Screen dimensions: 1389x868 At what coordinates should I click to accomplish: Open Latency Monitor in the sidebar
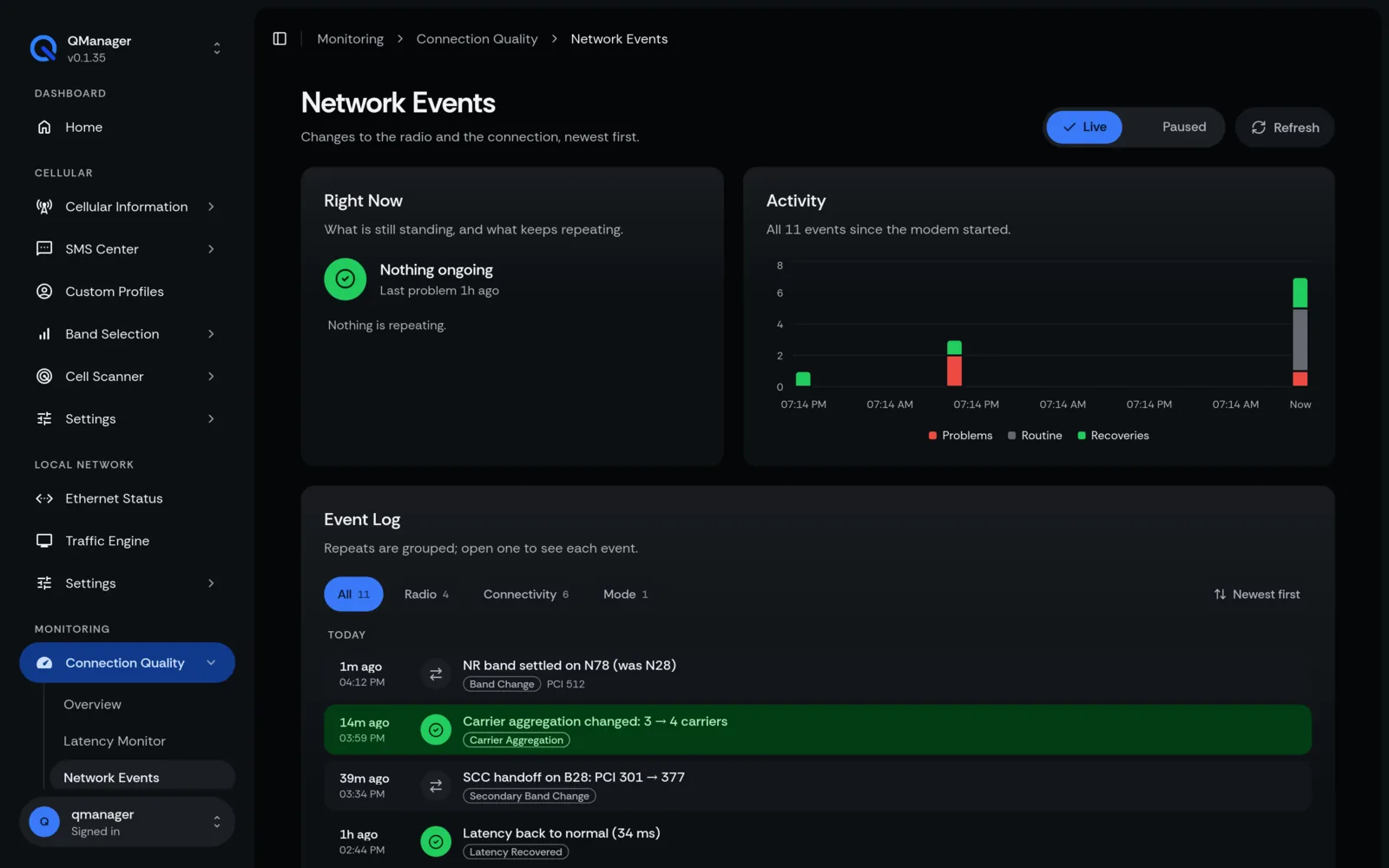[115, 741]
